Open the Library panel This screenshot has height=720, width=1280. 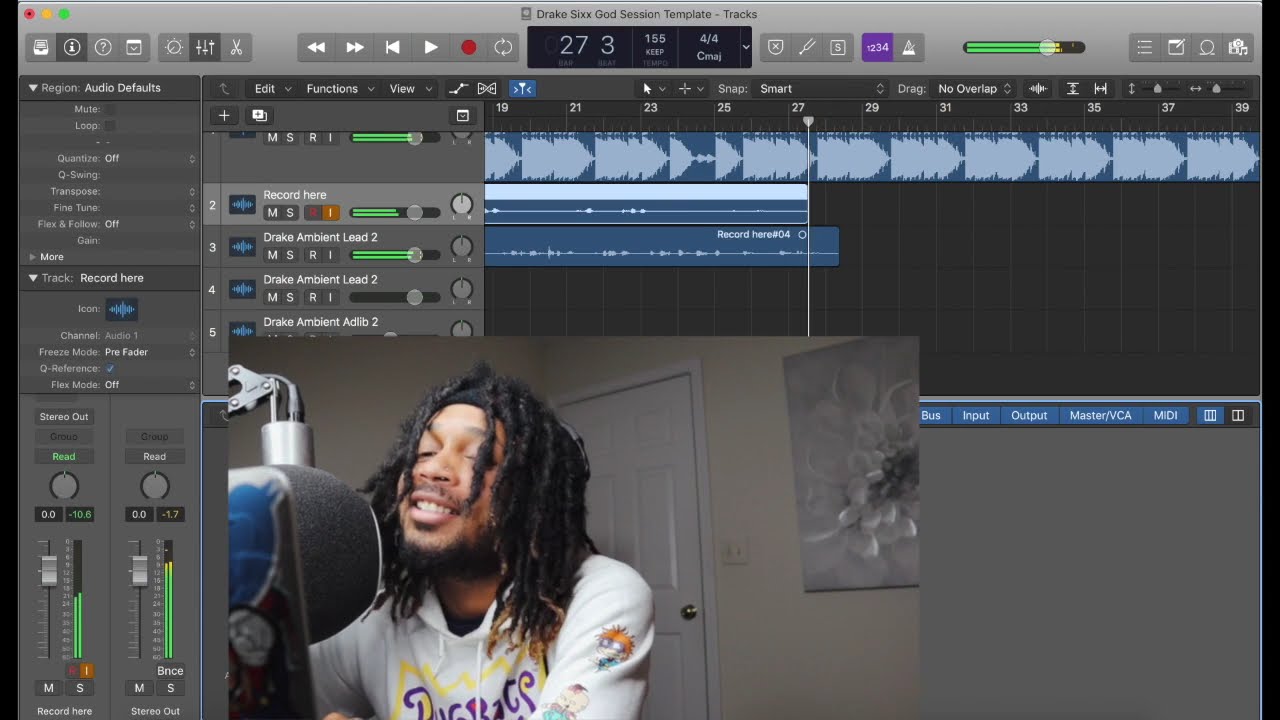tap(41, 47)
